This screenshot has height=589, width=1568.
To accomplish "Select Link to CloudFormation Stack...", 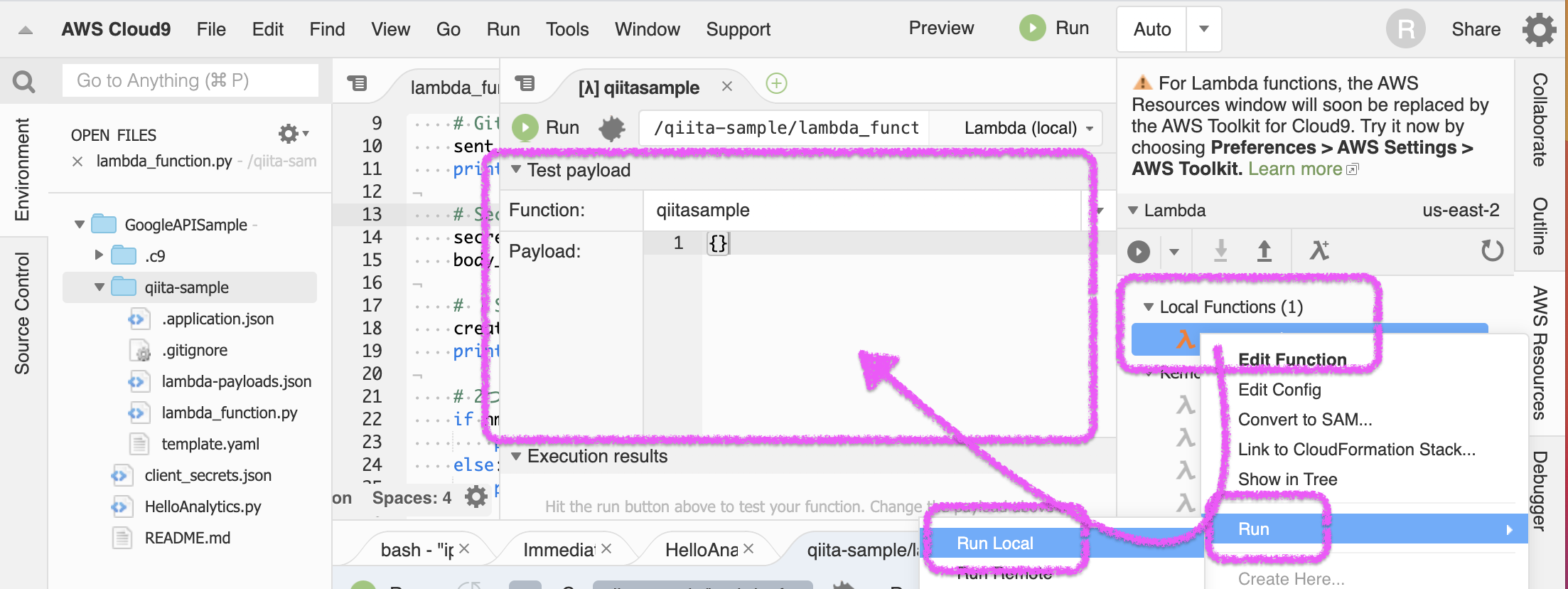I will [x=1356, y=450].
